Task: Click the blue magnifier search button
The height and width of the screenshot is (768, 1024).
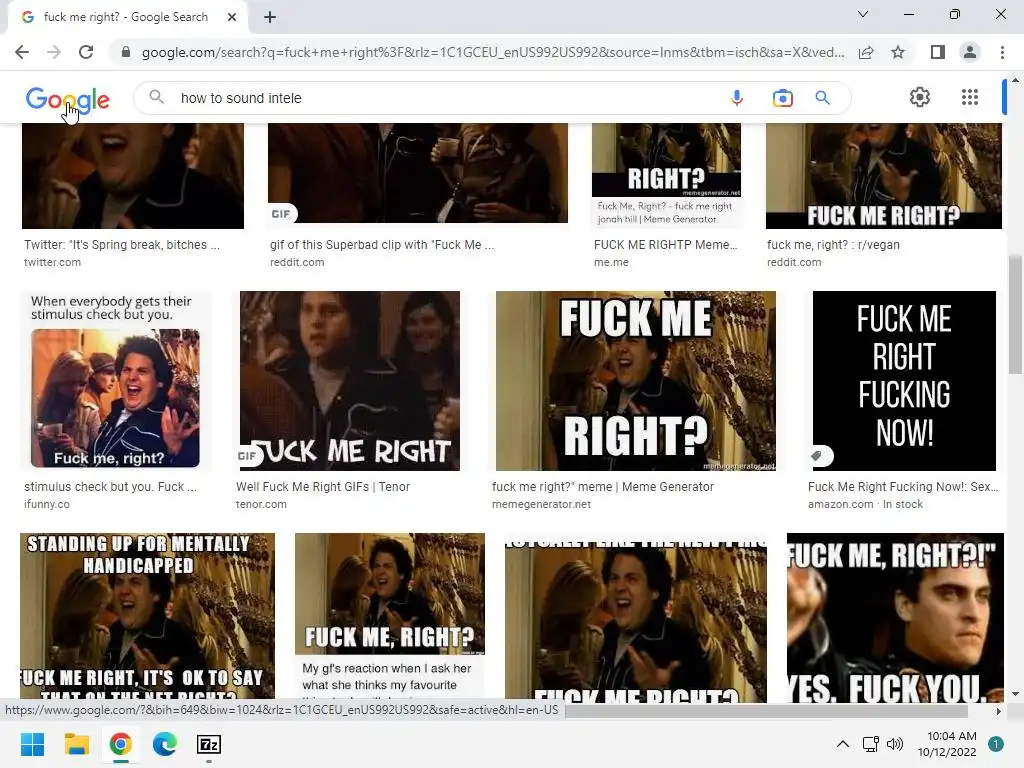Action: pyautogui.click(x=822, y=98)
